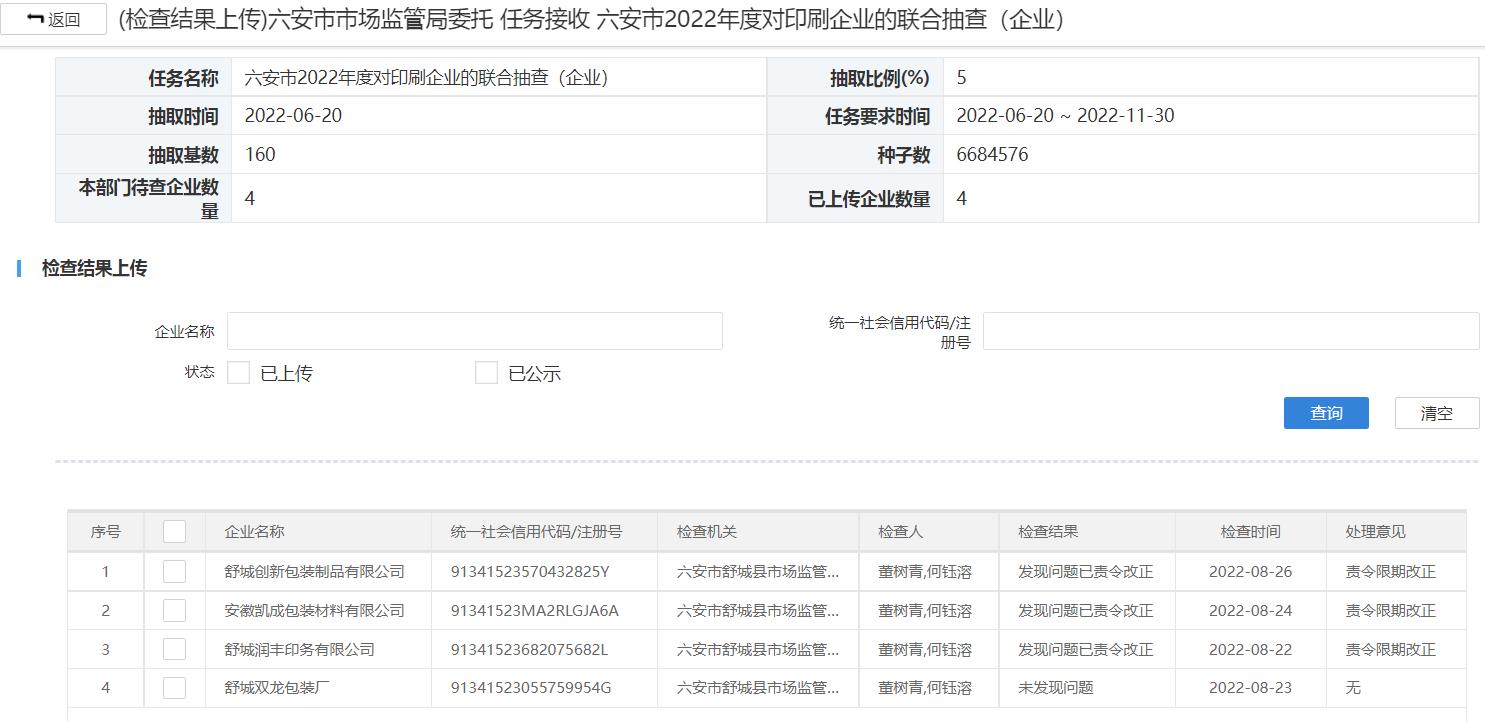Screen dimensions: 1485x722
Task: Toggle the select-all checkbox in table header
Action: tap(174, 531)
